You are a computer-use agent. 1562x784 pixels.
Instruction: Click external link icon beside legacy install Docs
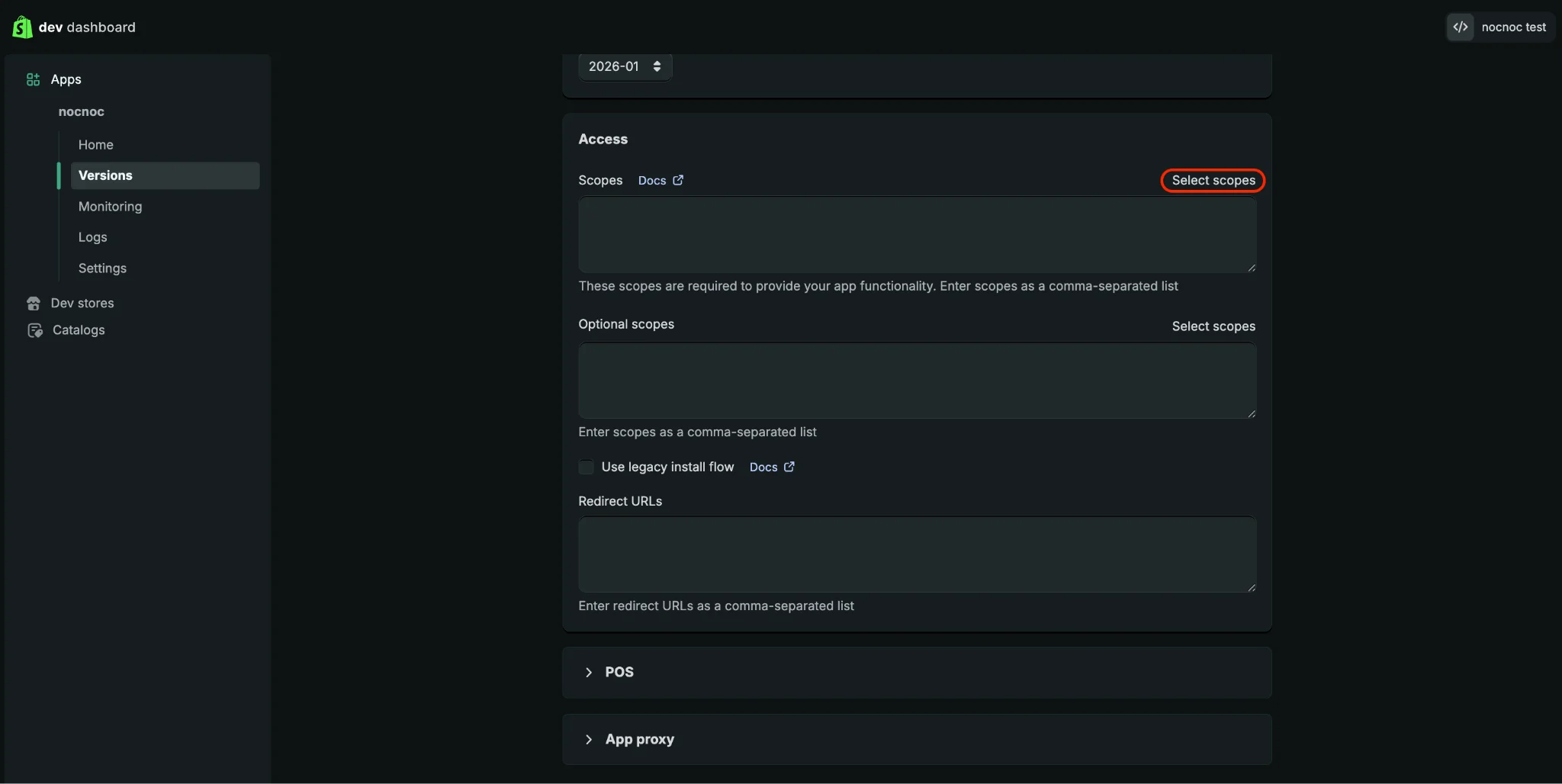pyautogui.click(x=789, y=467)
